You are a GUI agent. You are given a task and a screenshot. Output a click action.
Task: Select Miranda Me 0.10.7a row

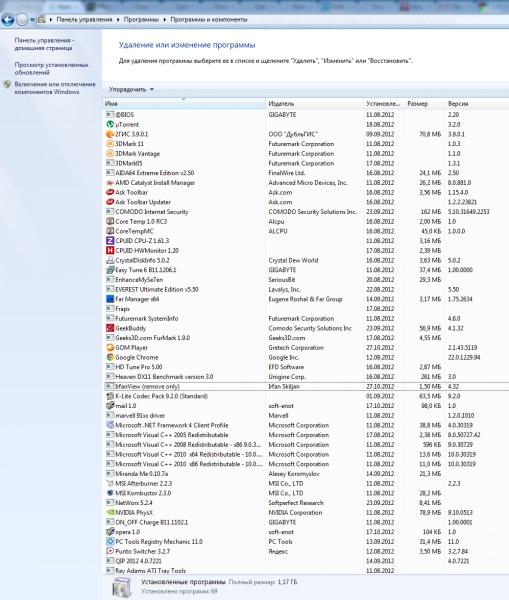coord(306,474)
